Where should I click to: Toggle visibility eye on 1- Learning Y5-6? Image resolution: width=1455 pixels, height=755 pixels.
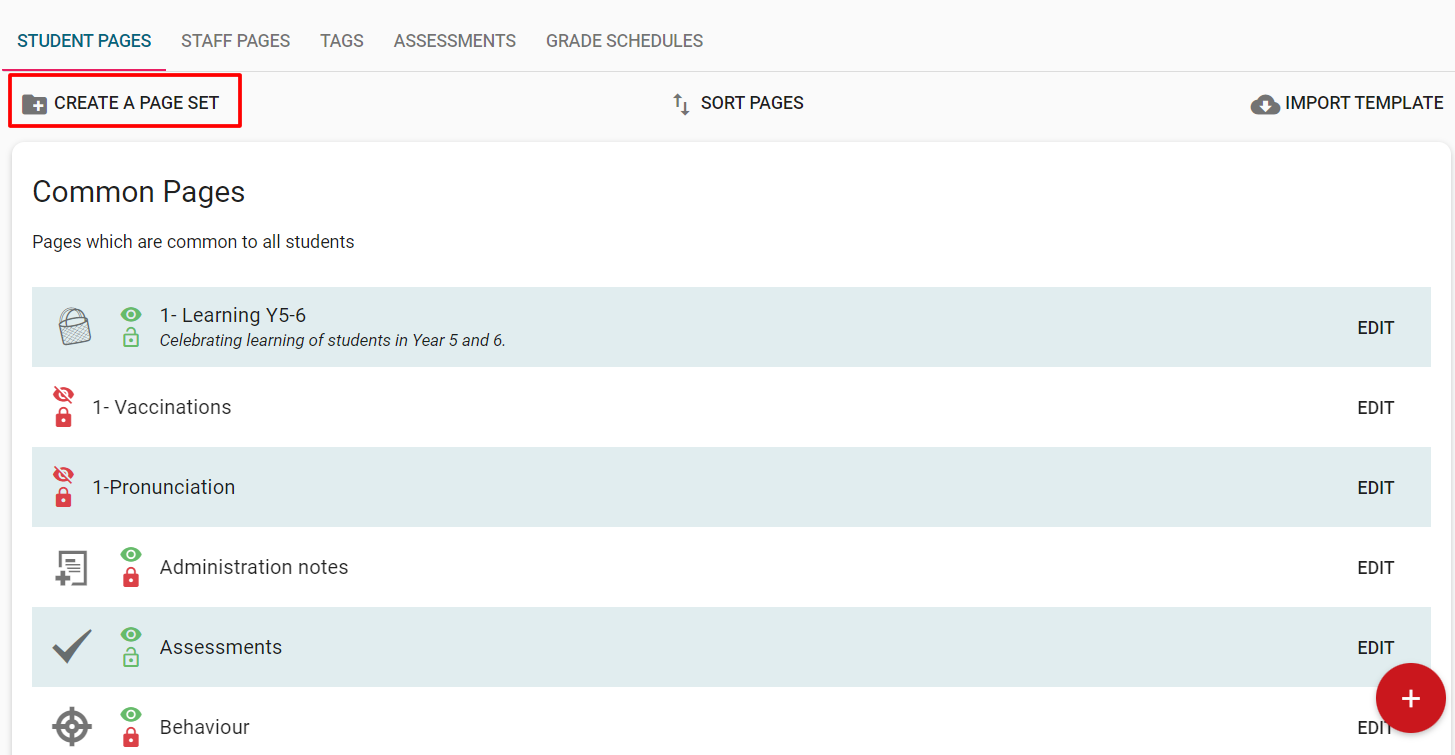pyautogui.click(x=131, y=315)
